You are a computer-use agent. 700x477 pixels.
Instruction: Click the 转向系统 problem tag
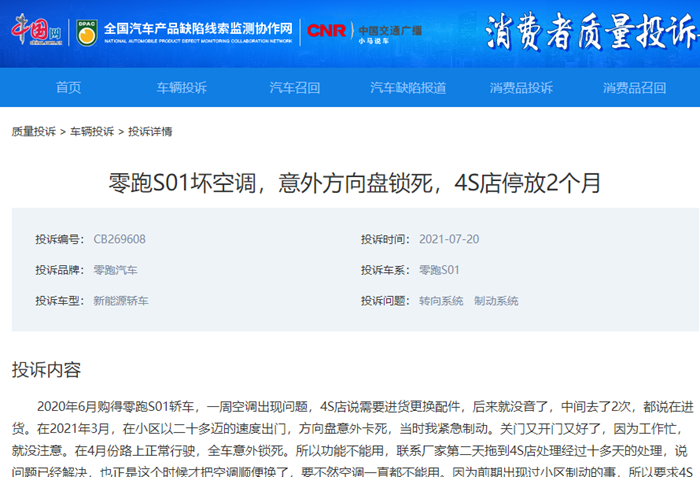coord(441,301)
